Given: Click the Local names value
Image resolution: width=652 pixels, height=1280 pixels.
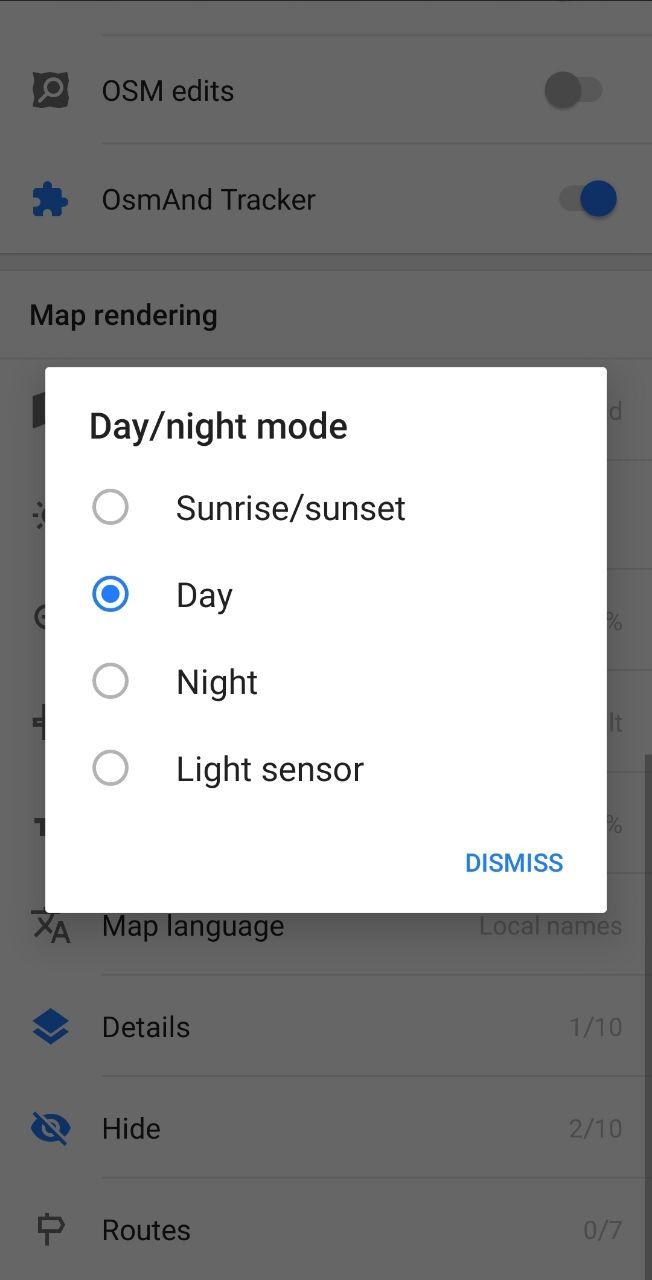Looking at the screenshot, I should pyautogui.click(x=550, y=927).
